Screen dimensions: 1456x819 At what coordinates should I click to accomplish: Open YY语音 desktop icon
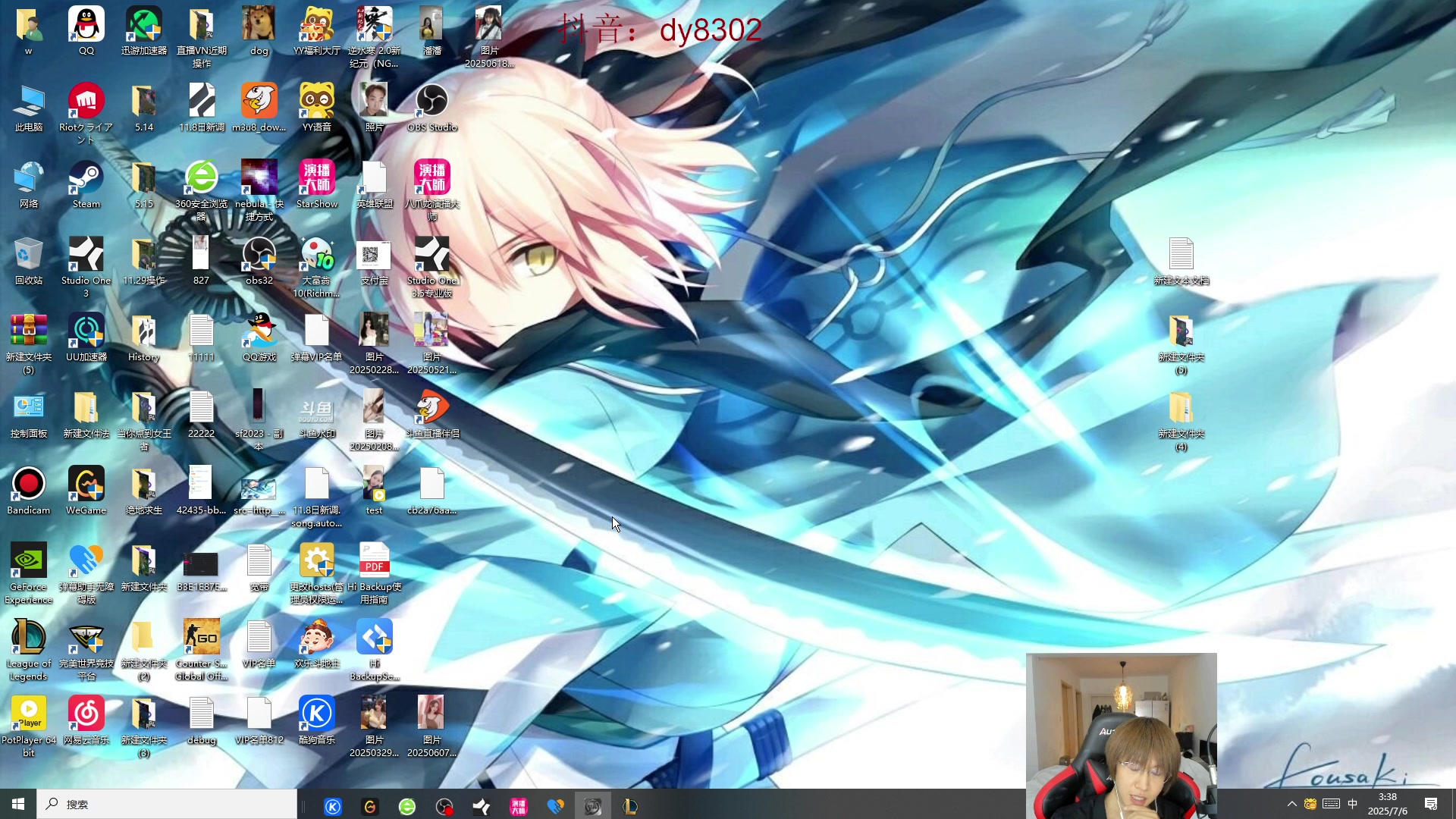click(x=317, y=101)
